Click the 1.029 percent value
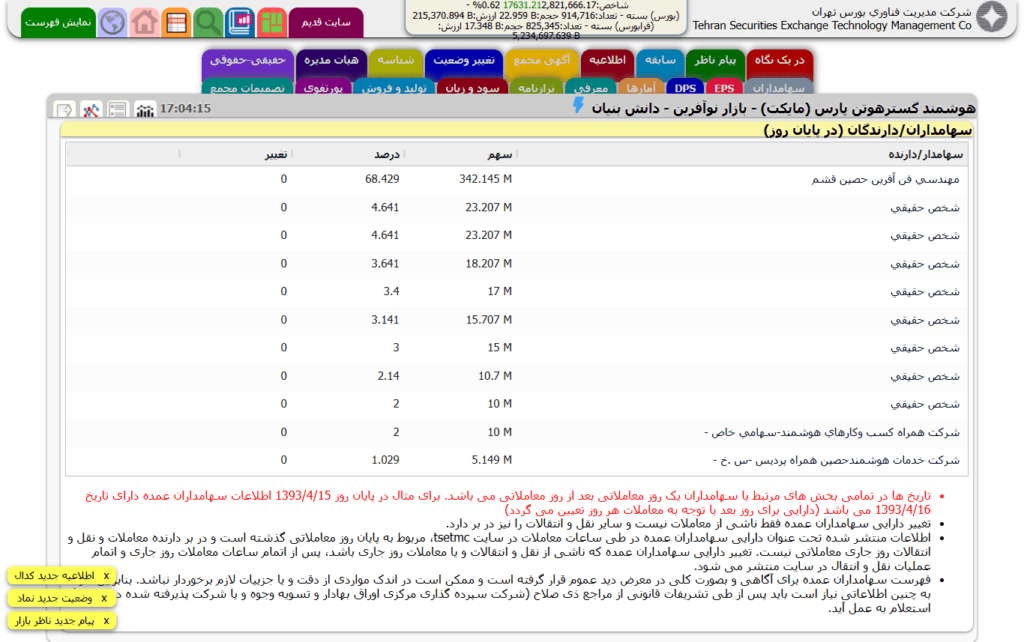This screenshot has height=642, width=1024. (x=385, y=460)
